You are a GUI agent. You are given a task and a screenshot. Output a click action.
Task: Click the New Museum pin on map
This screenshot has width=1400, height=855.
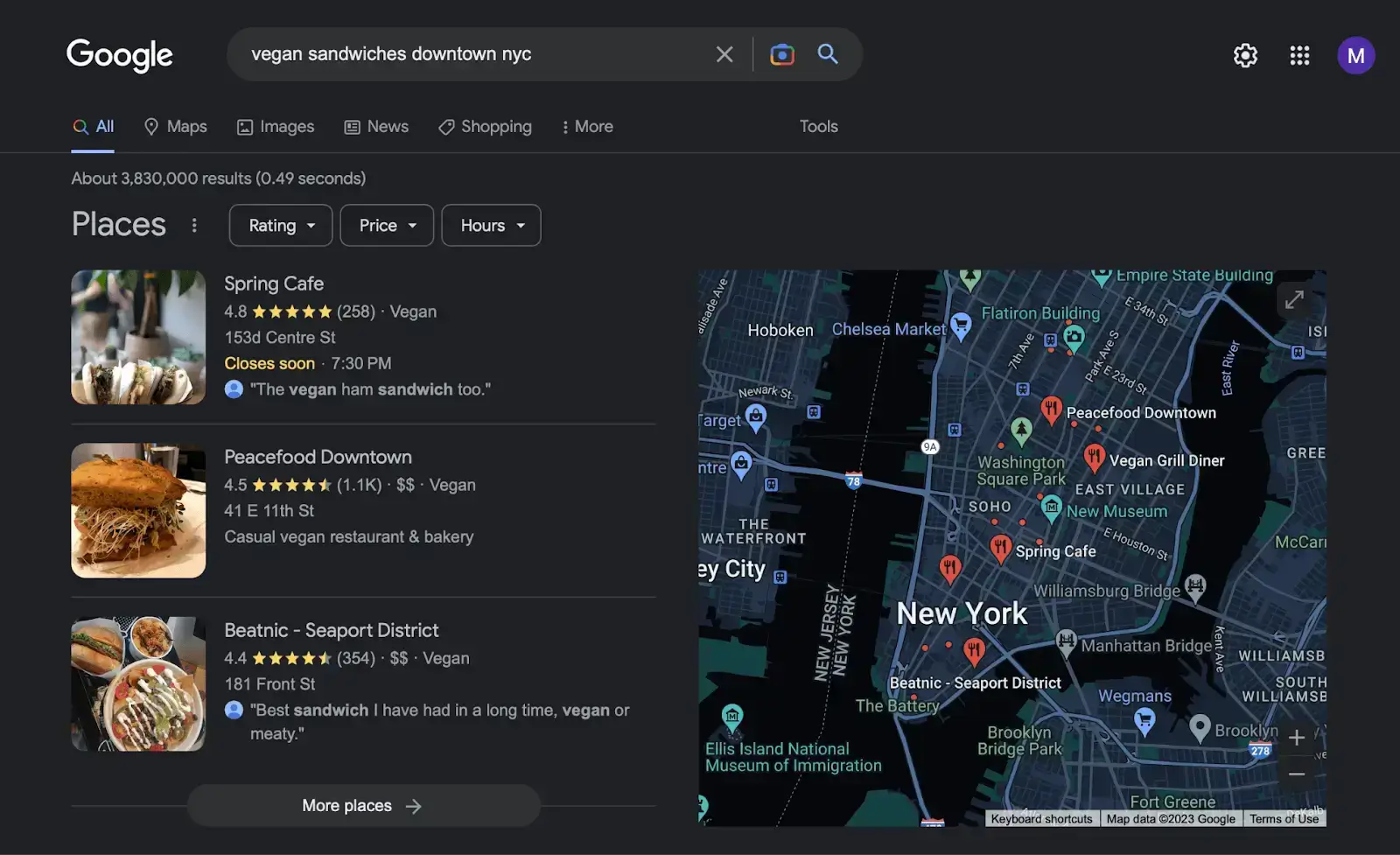click(1051, 508)
